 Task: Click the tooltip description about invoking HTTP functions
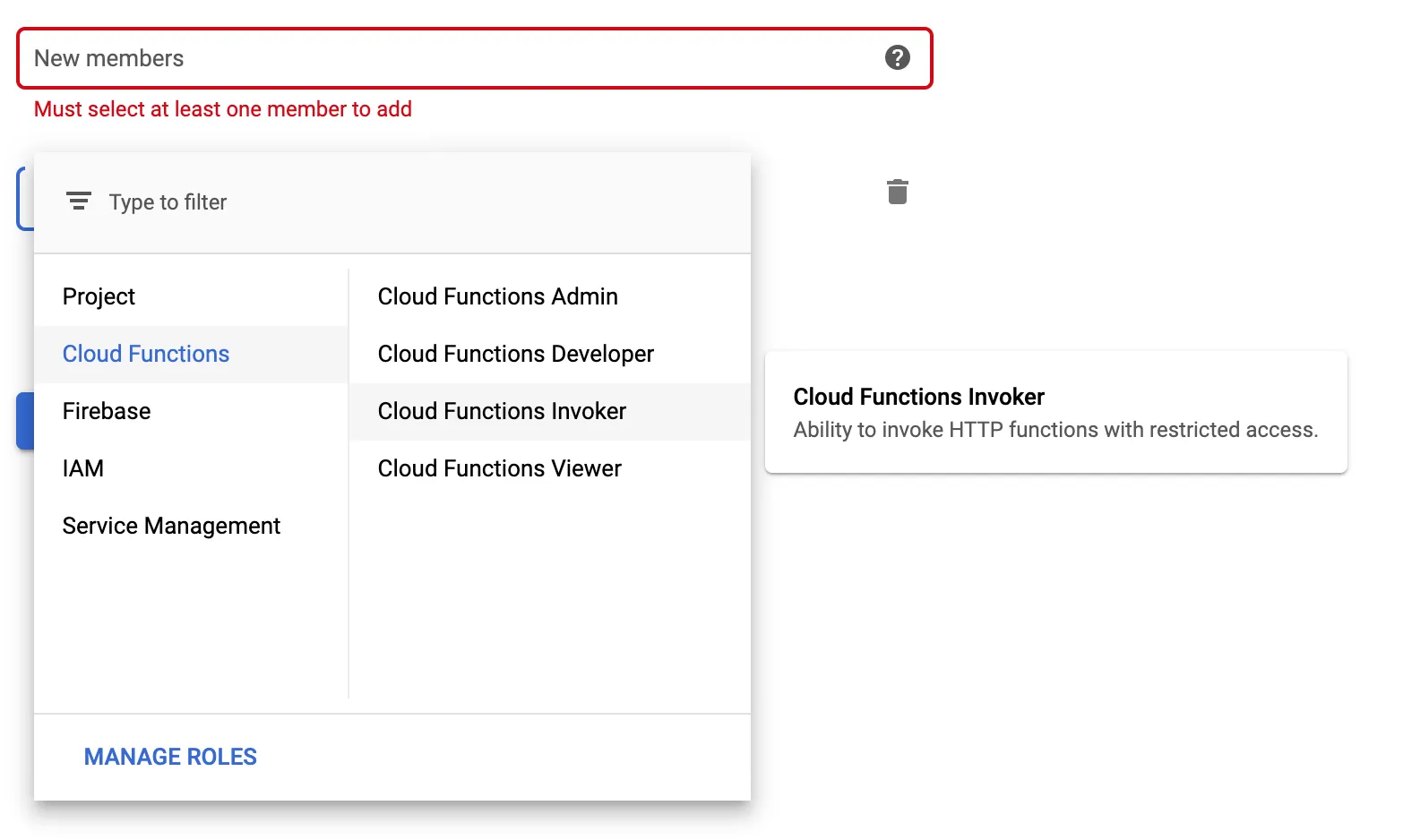point(1054,430)
